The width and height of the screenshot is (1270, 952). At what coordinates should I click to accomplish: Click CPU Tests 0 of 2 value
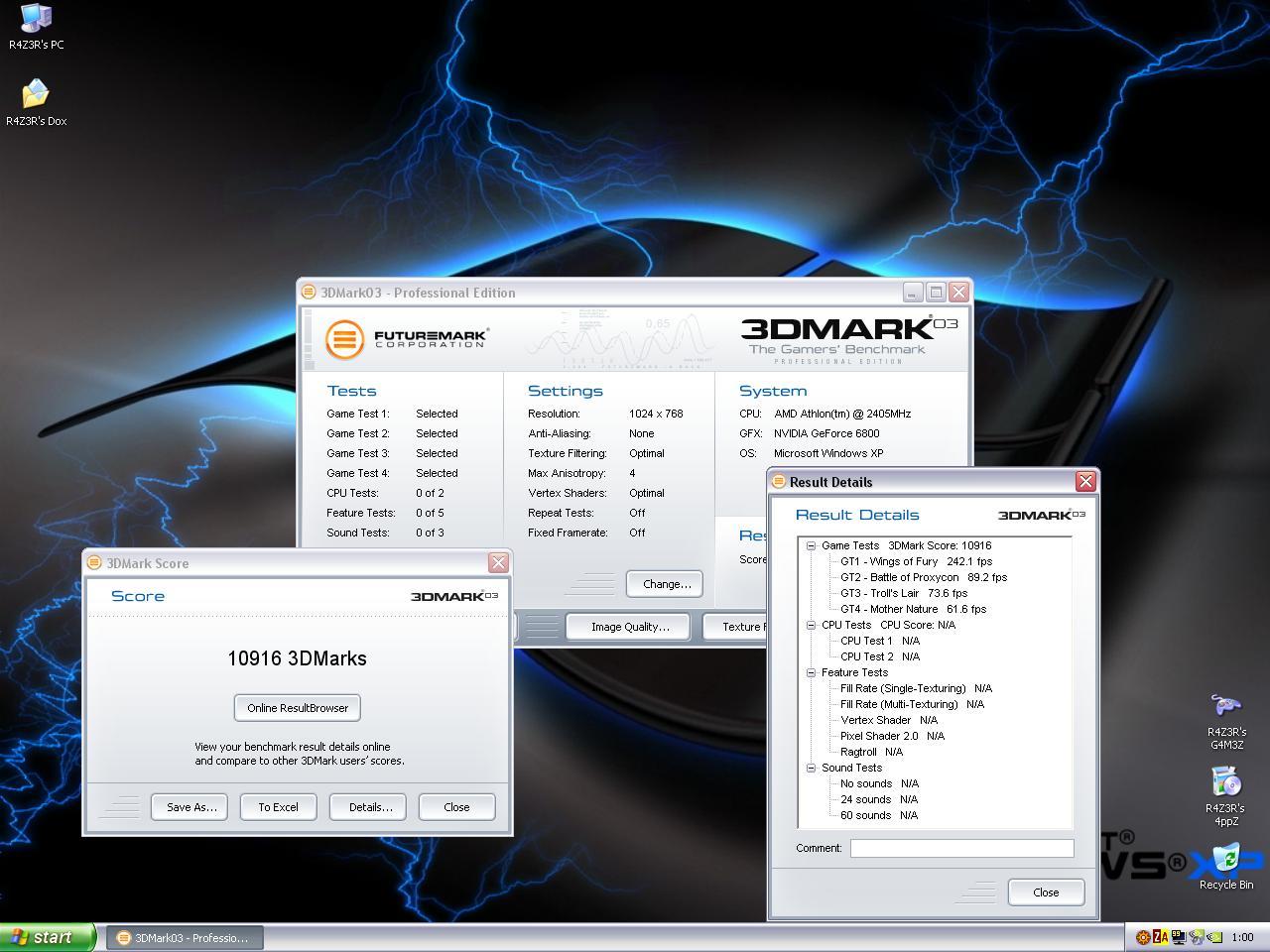[x=430, y=493]
